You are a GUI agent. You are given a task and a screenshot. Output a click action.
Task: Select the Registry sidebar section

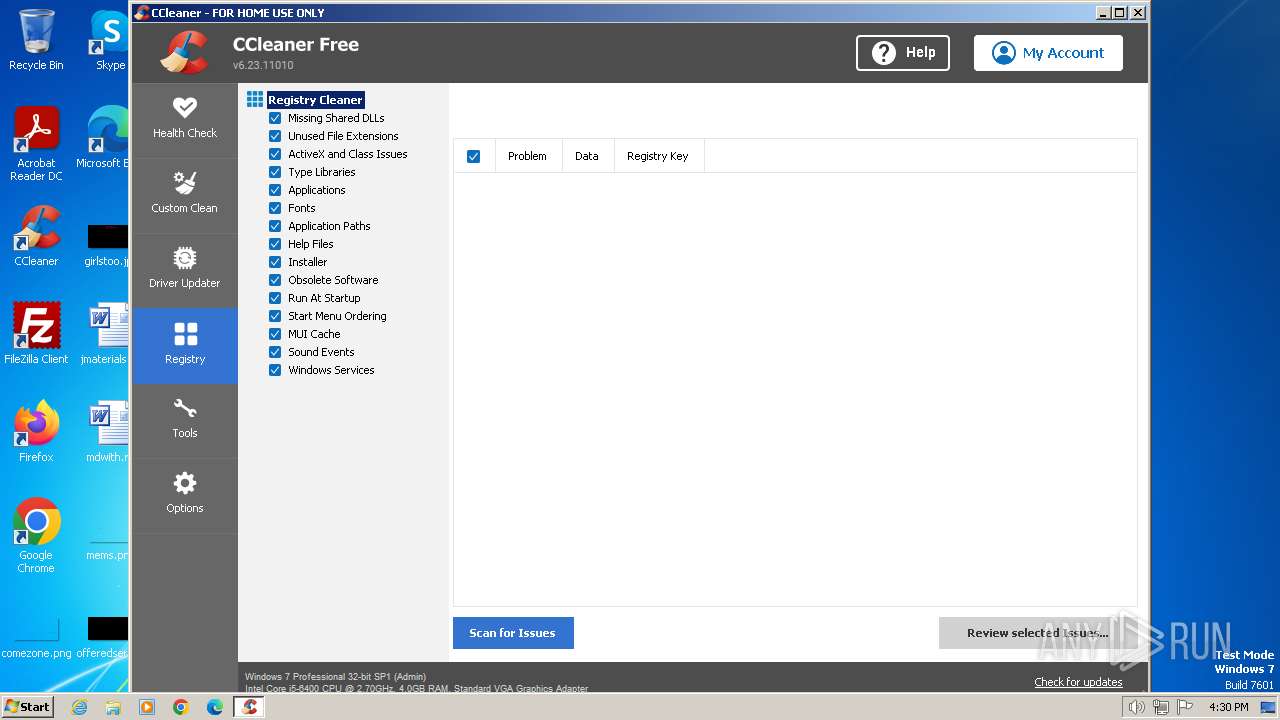[185, 345]
